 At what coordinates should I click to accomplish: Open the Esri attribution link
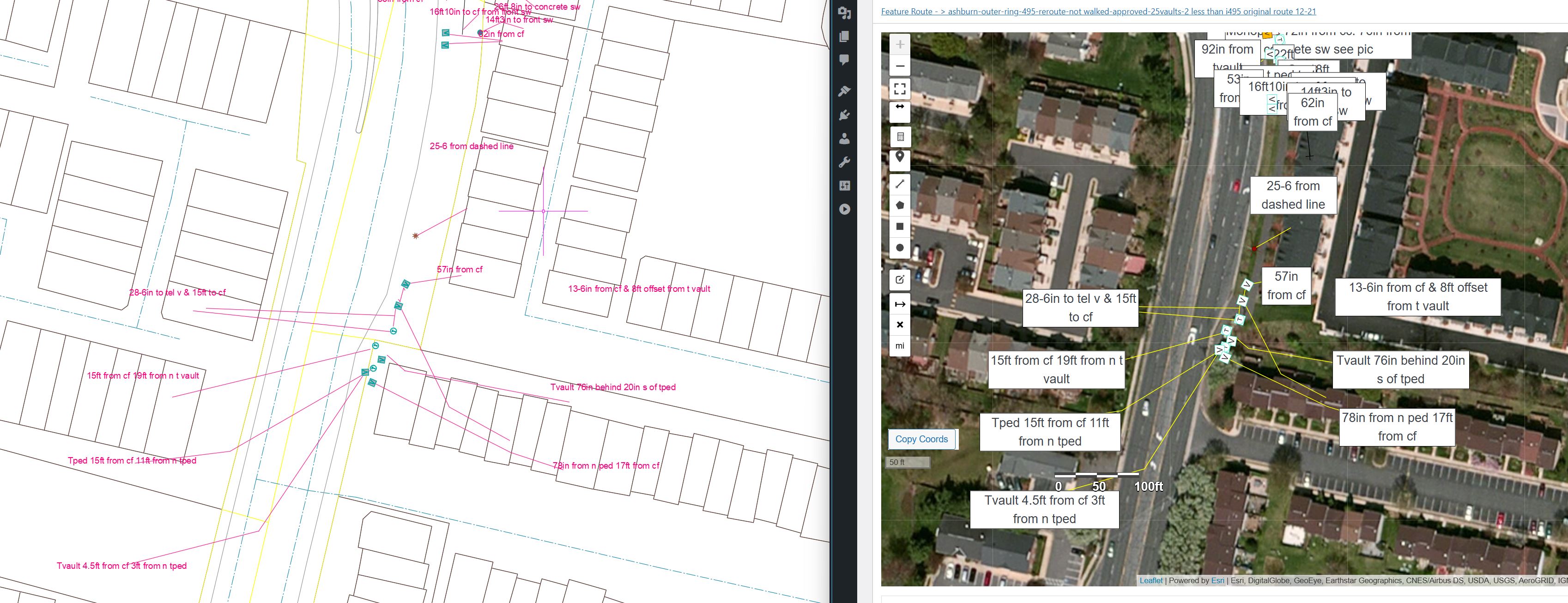(1217, 580)
